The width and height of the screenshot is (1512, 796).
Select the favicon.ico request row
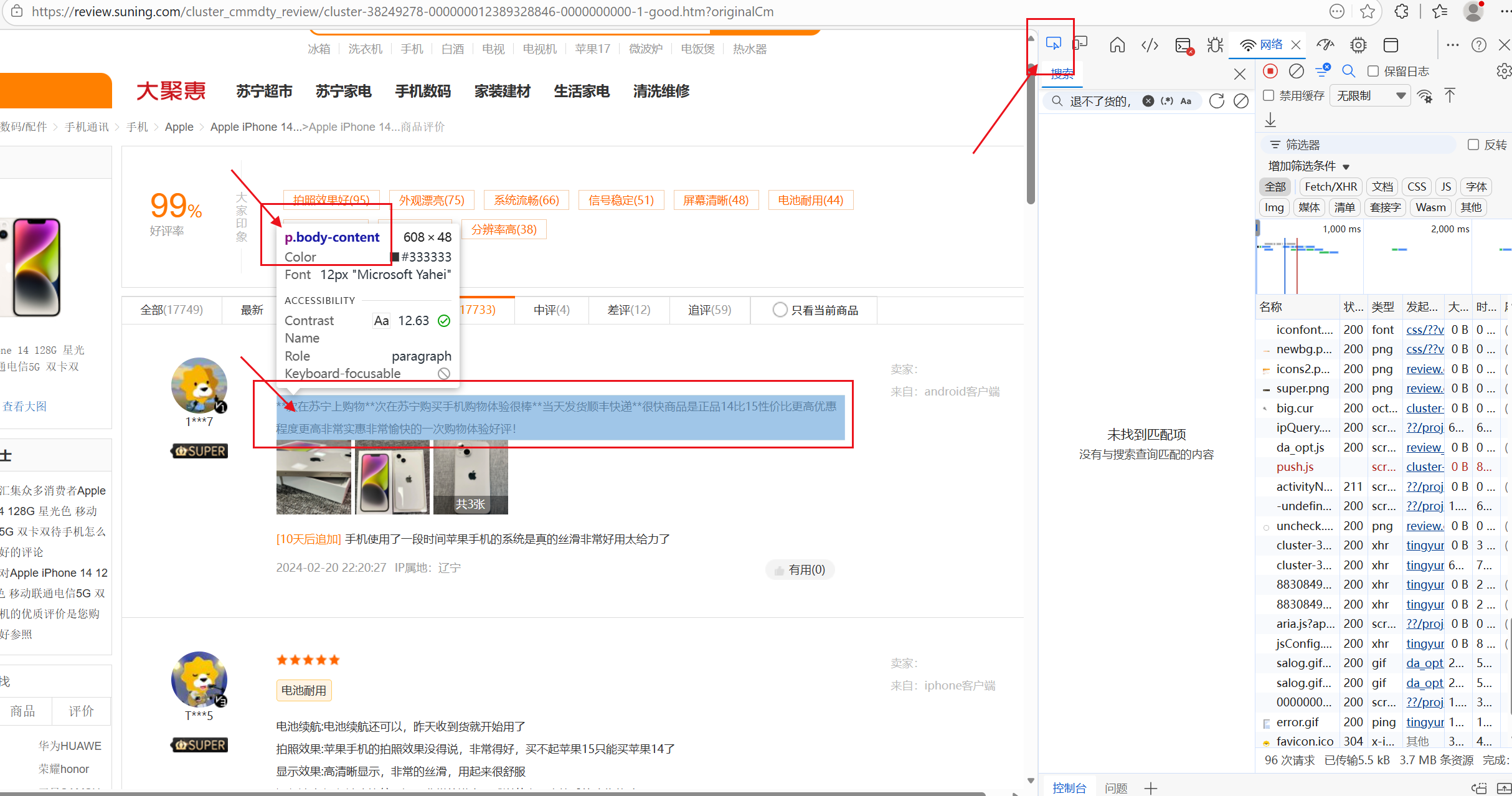click(1382, 741)
